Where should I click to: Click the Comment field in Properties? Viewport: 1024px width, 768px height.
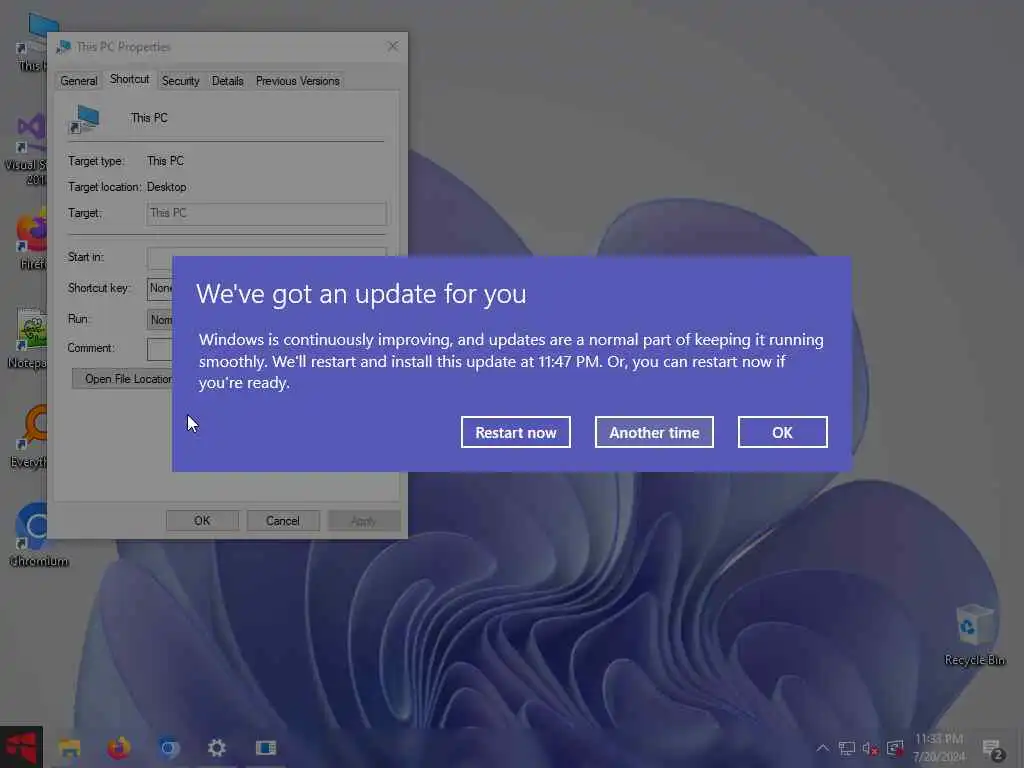click(x=160, y=349)
